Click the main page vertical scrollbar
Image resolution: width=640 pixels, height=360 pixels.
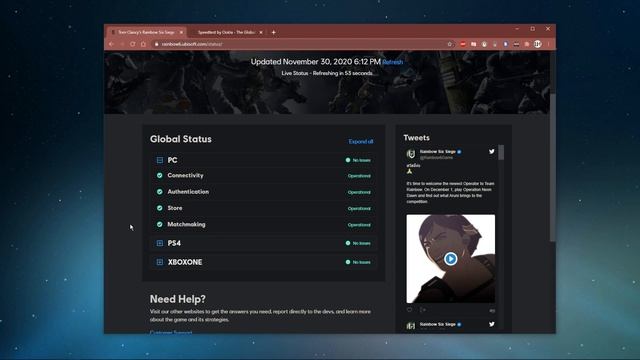553,167
